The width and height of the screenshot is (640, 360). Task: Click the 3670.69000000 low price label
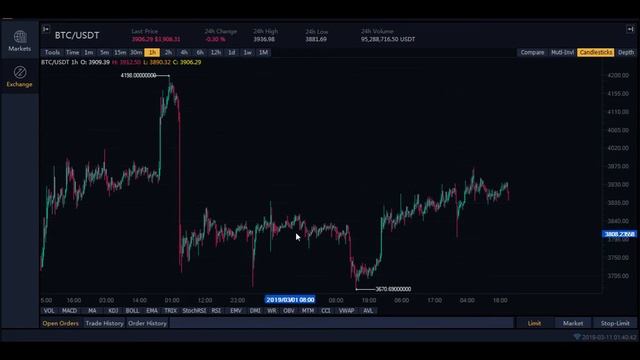coord(393,289)
